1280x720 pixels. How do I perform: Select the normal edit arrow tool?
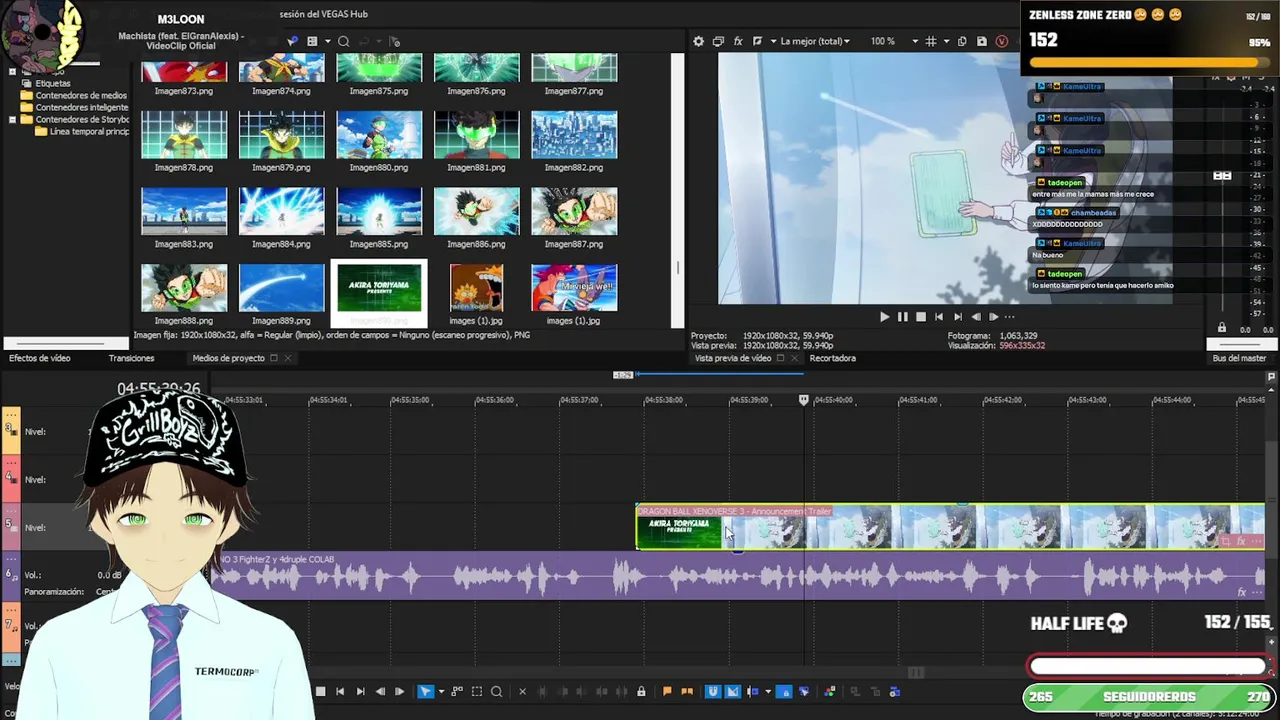tap(425, 691)
